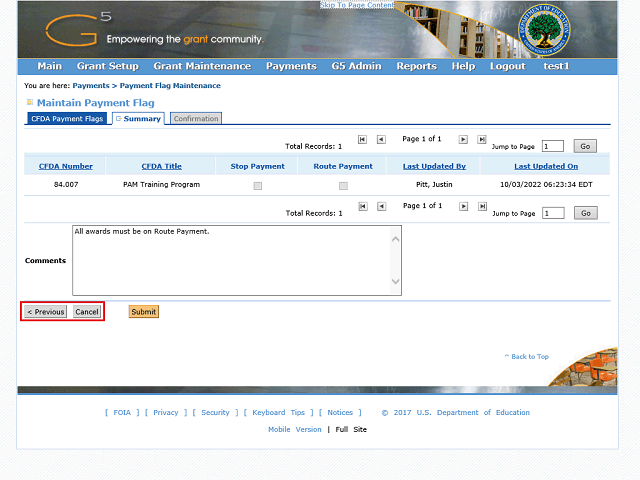Click bottom Go button

(586, 213)
